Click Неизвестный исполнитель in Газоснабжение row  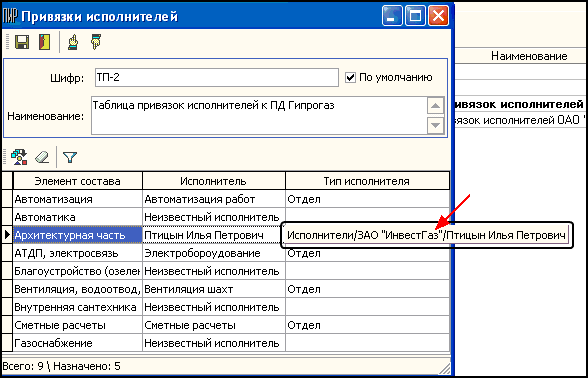tap(214, 343)
